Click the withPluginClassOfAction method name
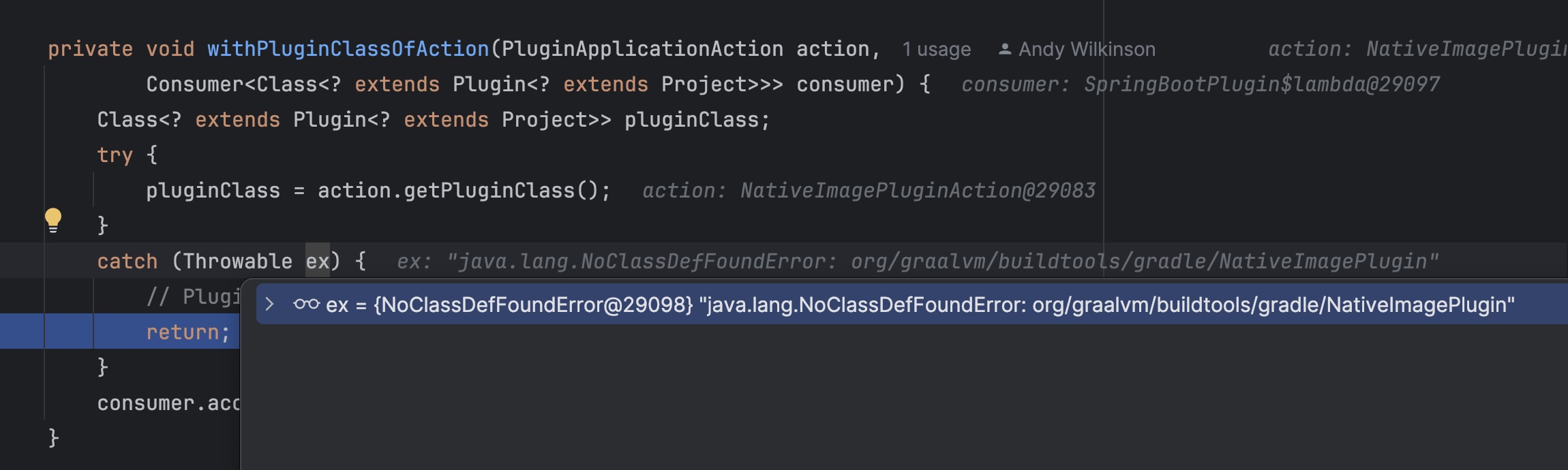Viewport: 1568px width, 470px height. [x=348, y=49]
